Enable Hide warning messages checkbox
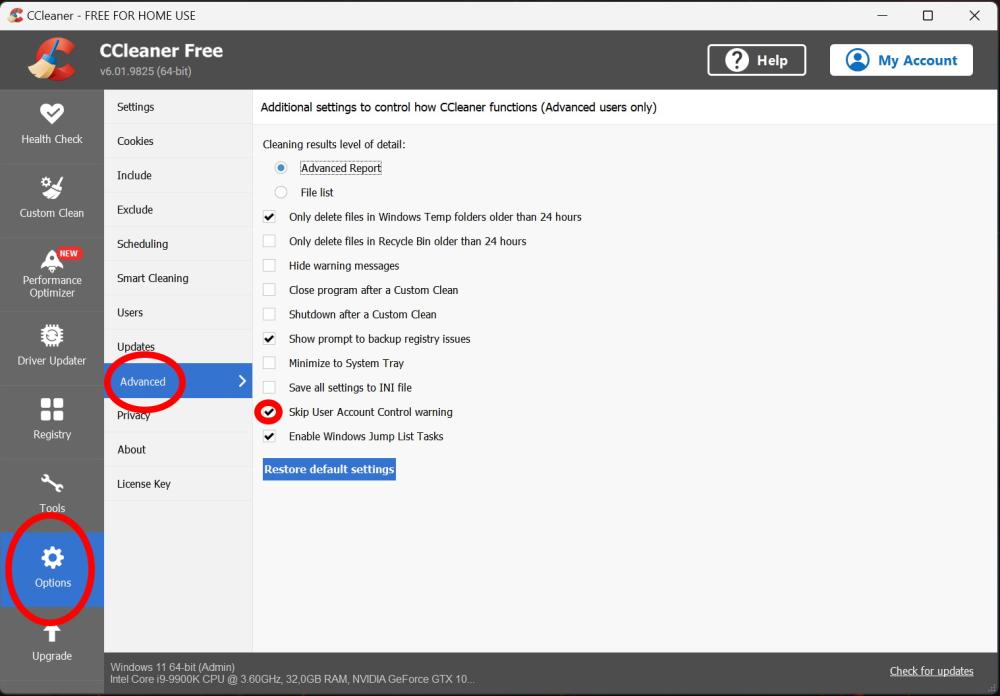Viewport: 1000px width, 696px height. pos(269,265)
